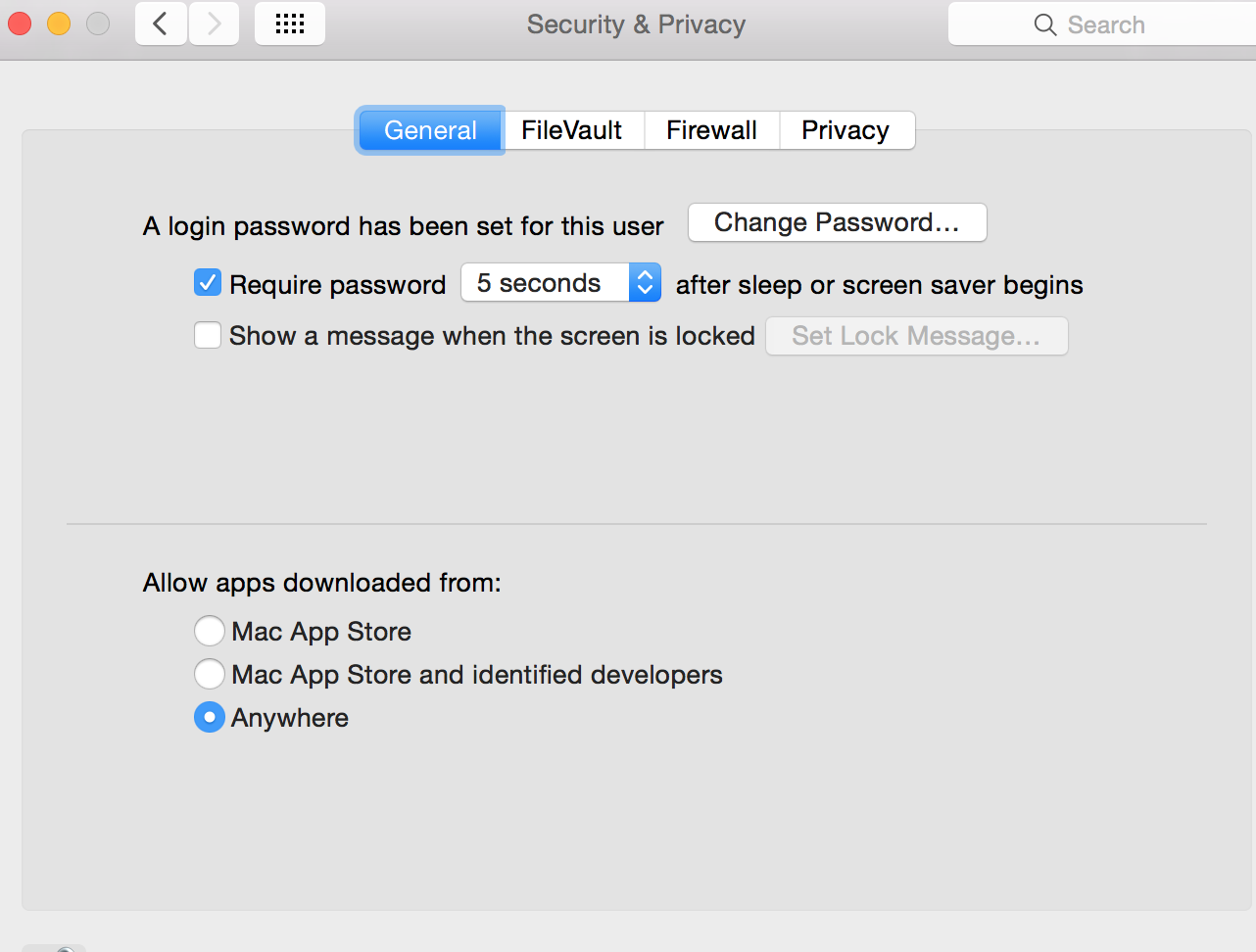Image resolution: width=1256 pixels, height=952 pixels.
Task: Select the Anywhere option
Action: point(209,717)
